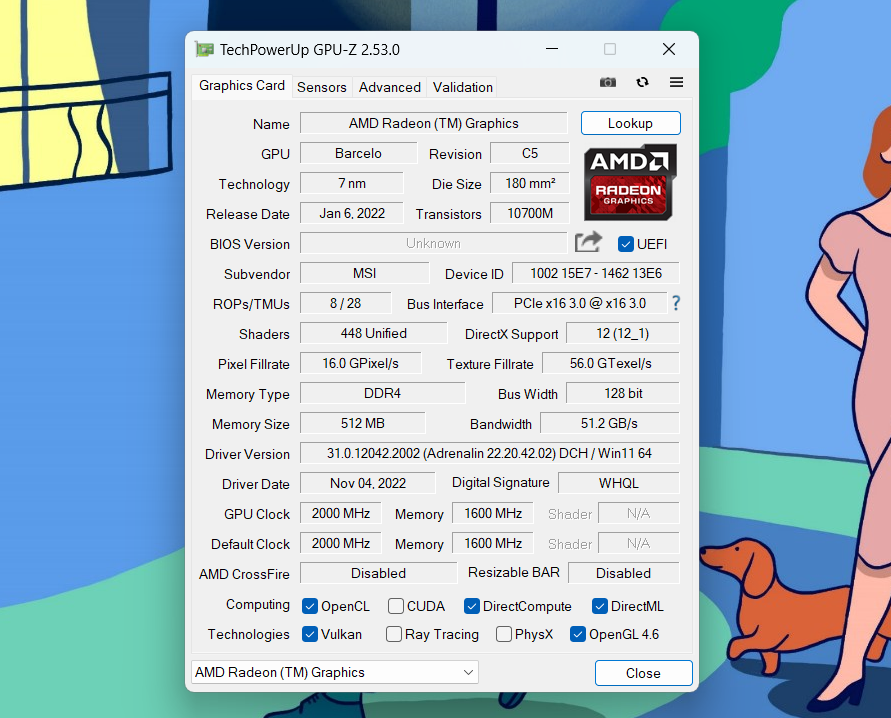Click the Subvendor field MSI

[364, 273]
